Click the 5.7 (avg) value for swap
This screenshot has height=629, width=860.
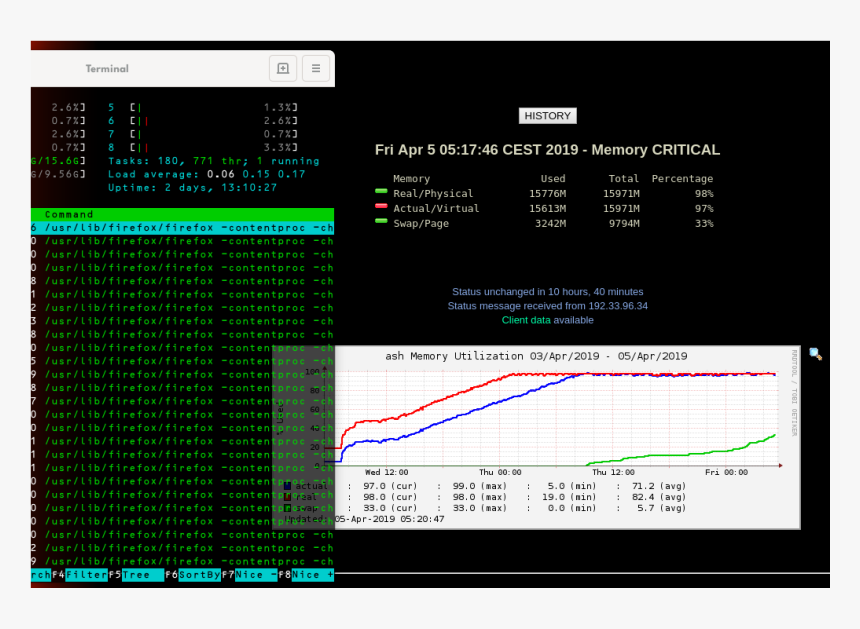[x=661, y=508]
